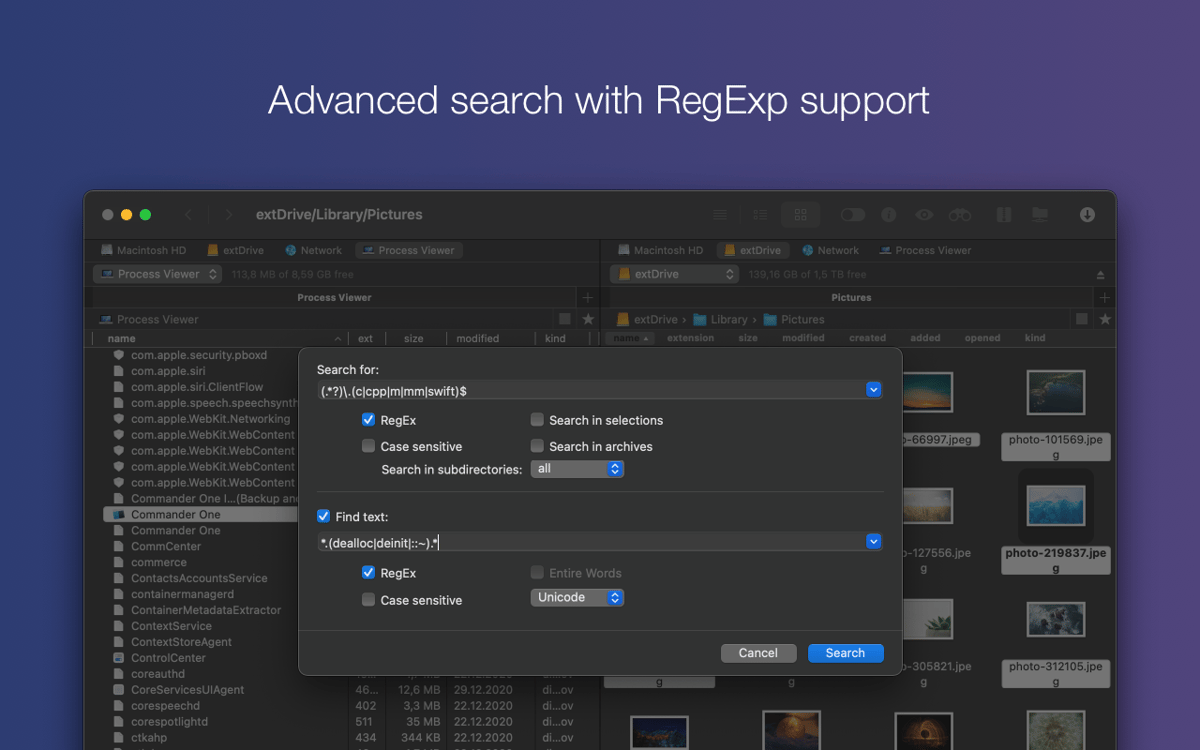The height and width of the screenshot is (750, 1200).
Task: Select the Process Viewer tab on the left
Action: pyautogui.click(x=408, y=250)
